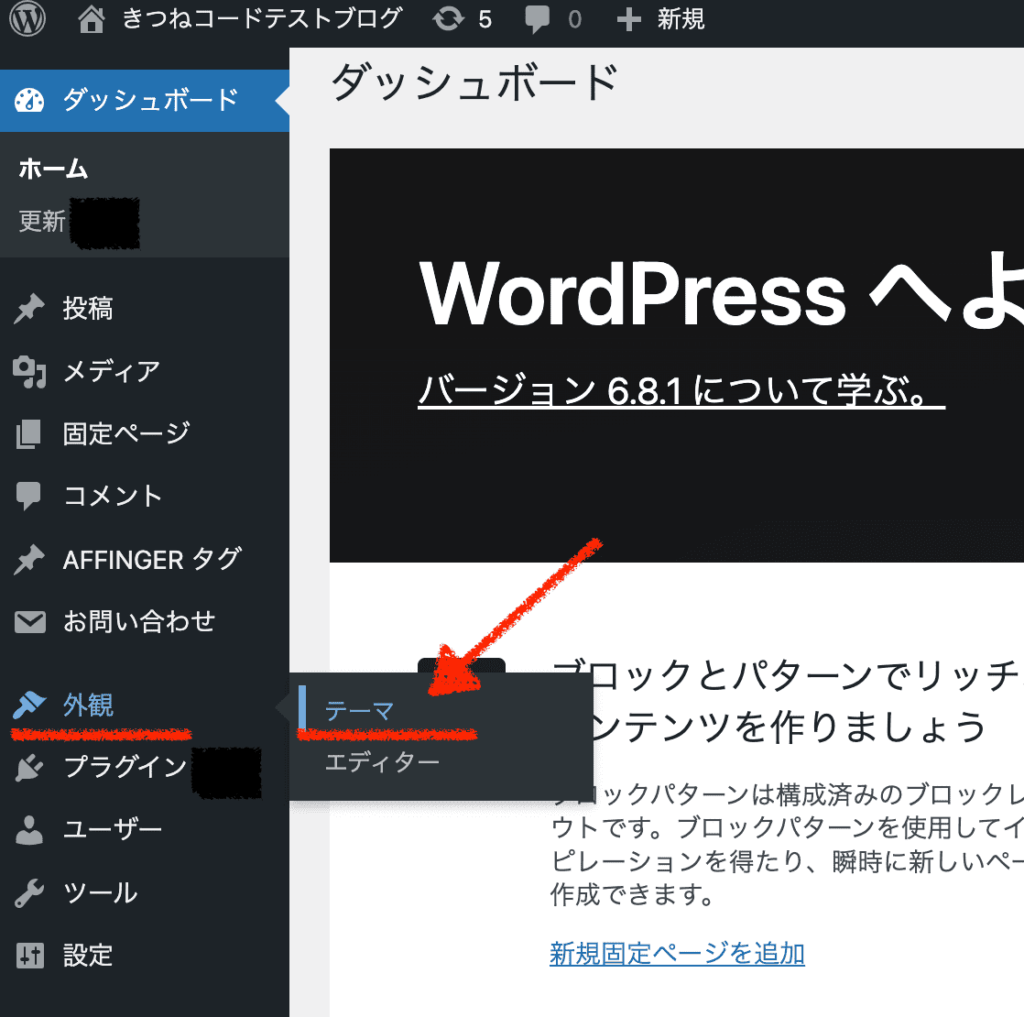Open the 投稿 menu
The image size is (1024, 1017).
pos(88,308)
